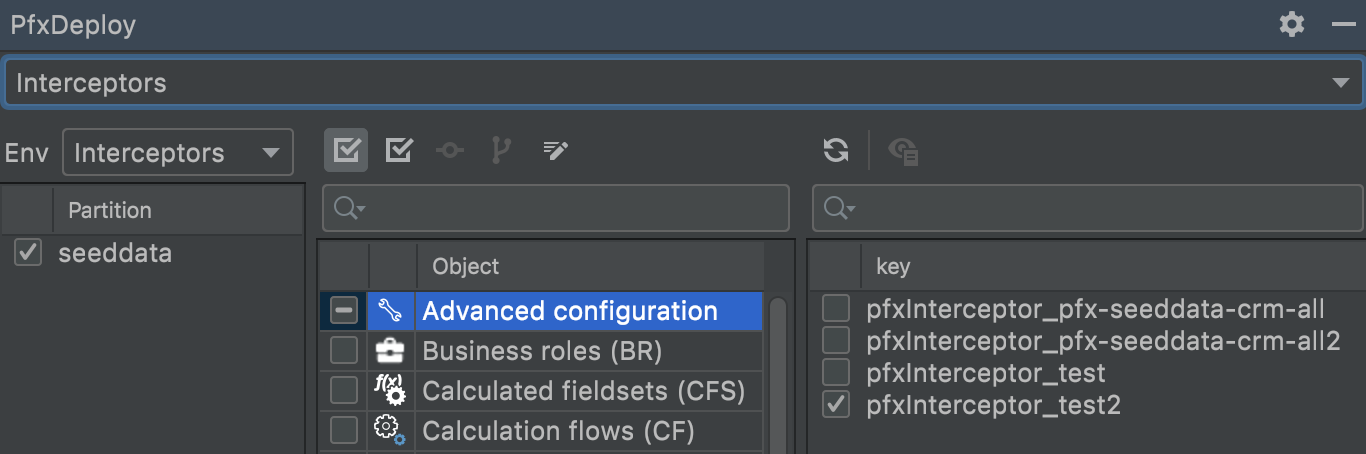Uncheck the seeddata partition checkbox
Viewport: 1366px width, 454px height.
pyautogui.click(x=28, y=254)
